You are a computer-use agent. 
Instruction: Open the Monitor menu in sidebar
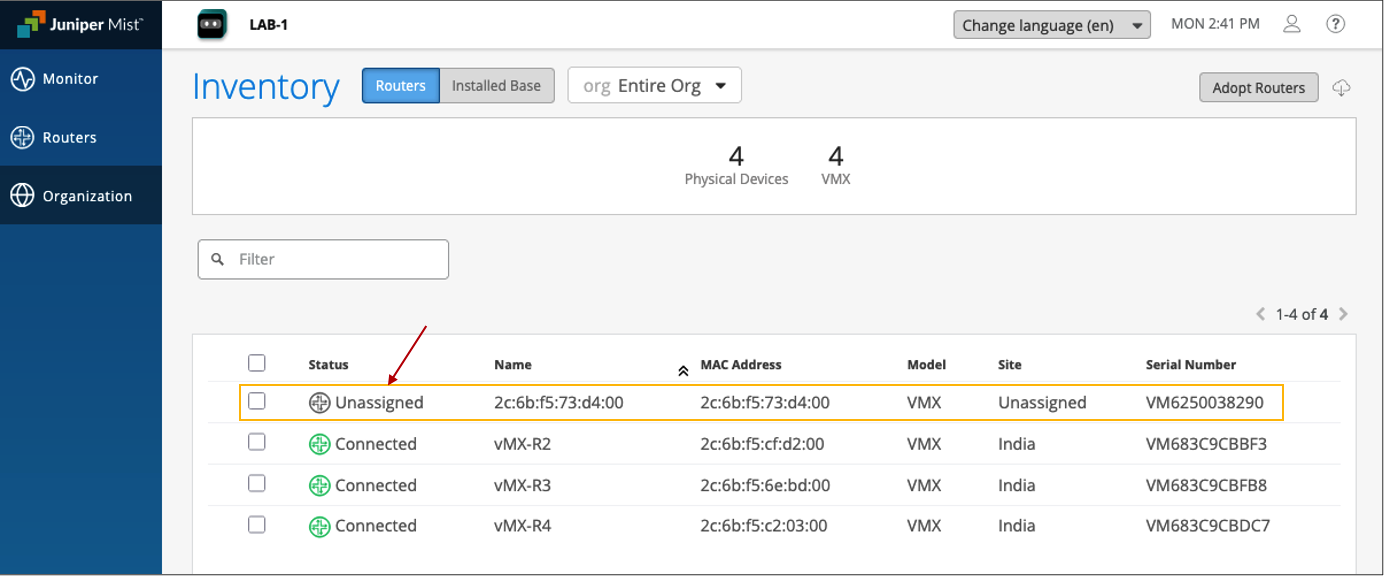pyautogui.click(x=70, y=79)
